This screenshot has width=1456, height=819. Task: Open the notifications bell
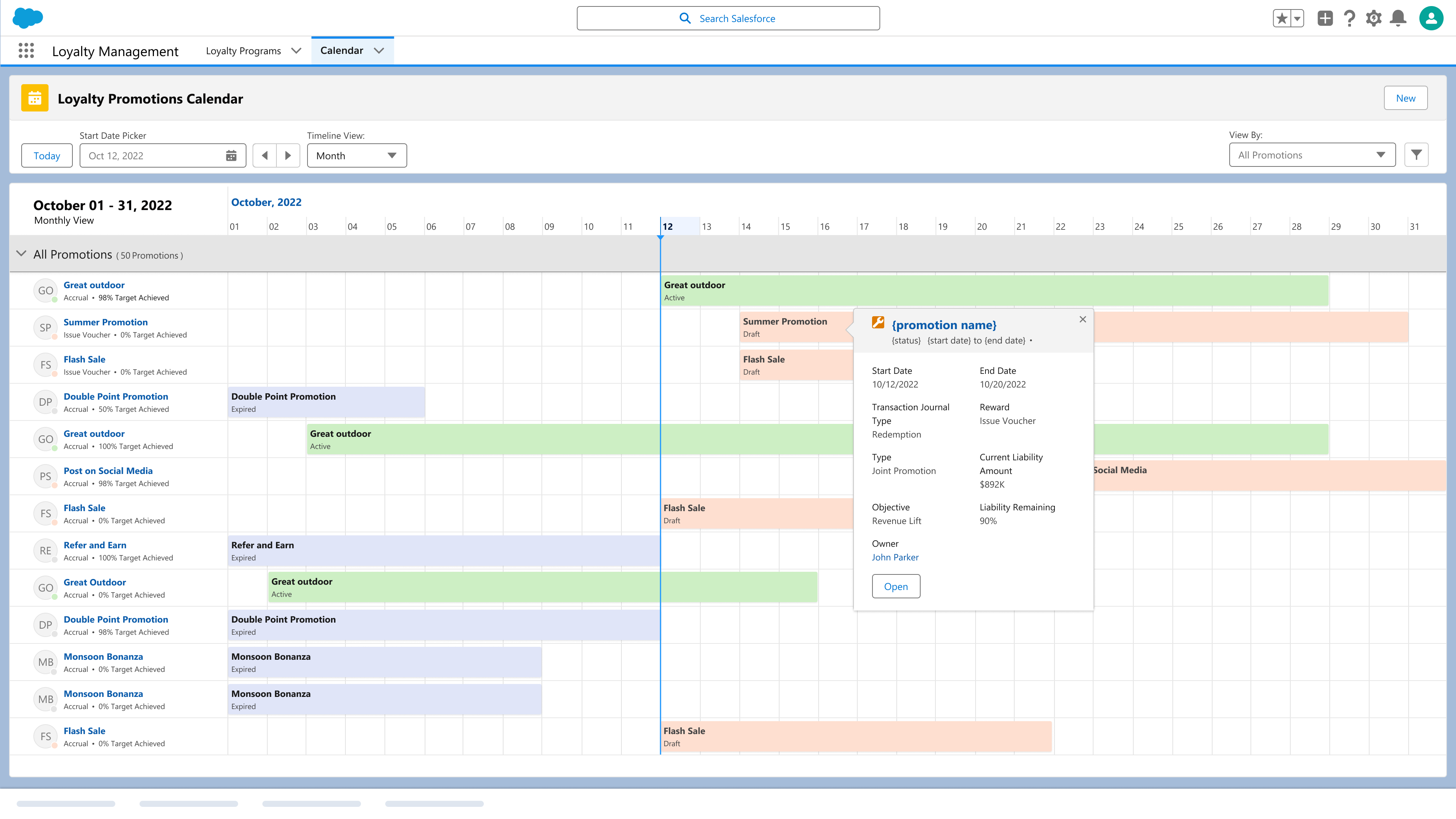[x=1398, y=19]
